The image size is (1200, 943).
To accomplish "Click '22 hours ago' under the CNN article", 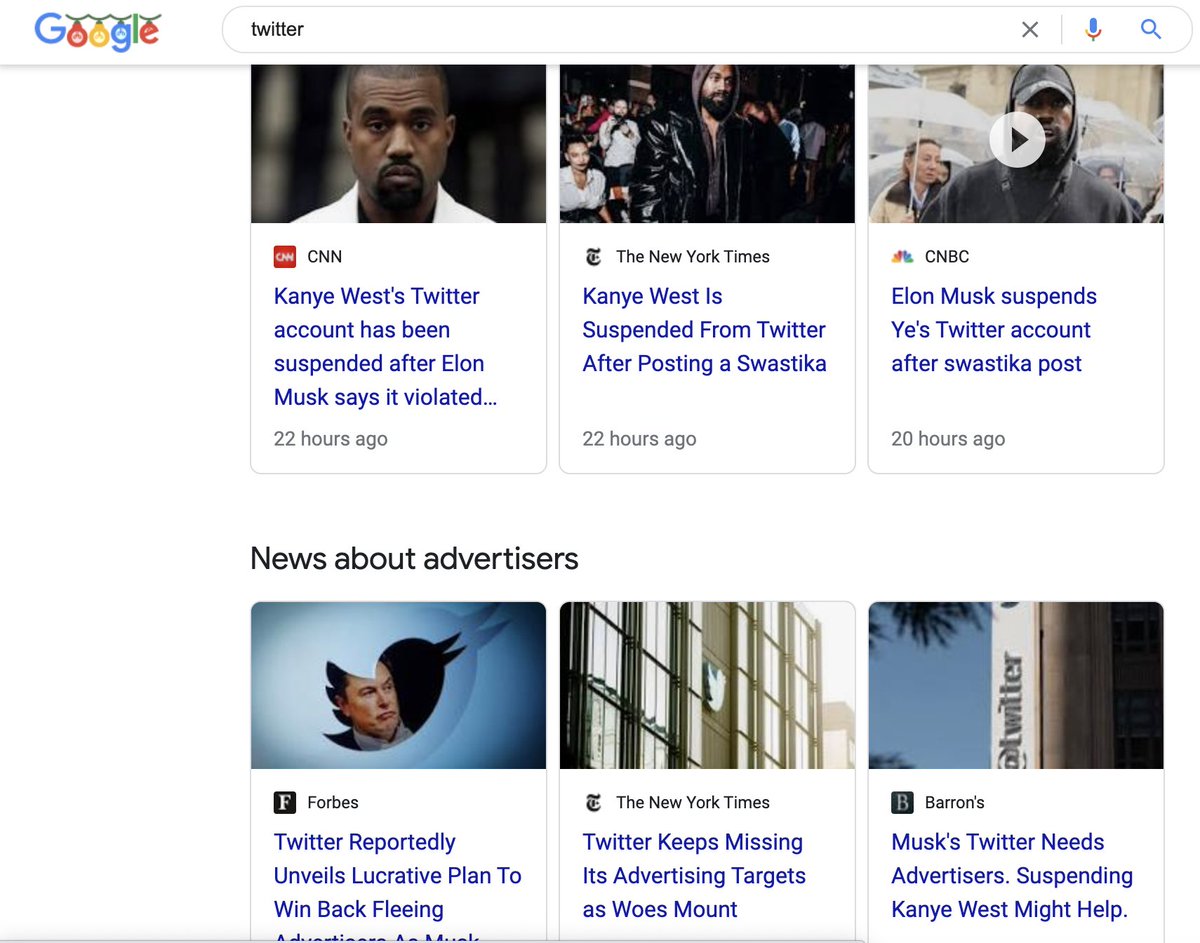I will 331,439.
